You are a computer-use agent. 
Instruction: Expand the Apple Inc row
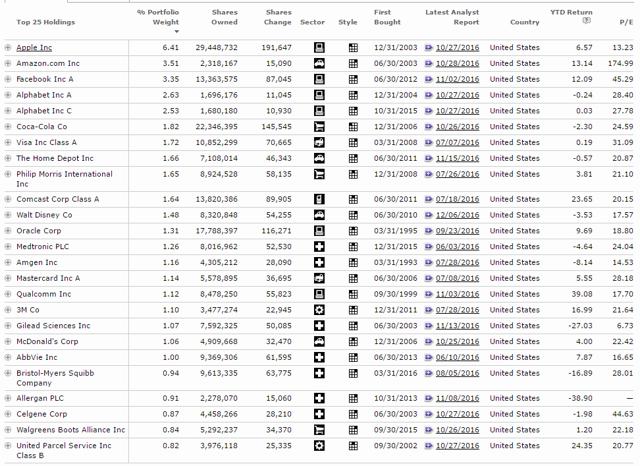point(8,48)
